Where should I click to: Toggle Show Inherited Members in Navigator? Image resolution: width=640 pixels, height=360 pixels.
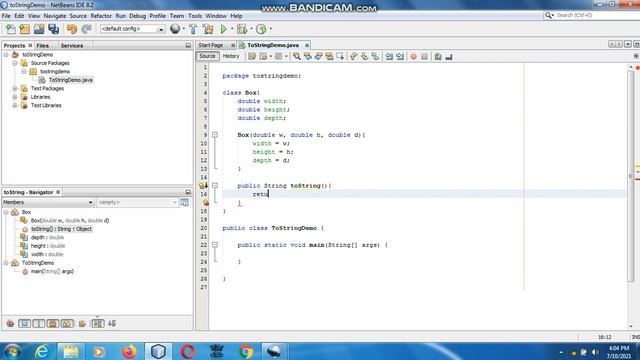tap(10, 324)
